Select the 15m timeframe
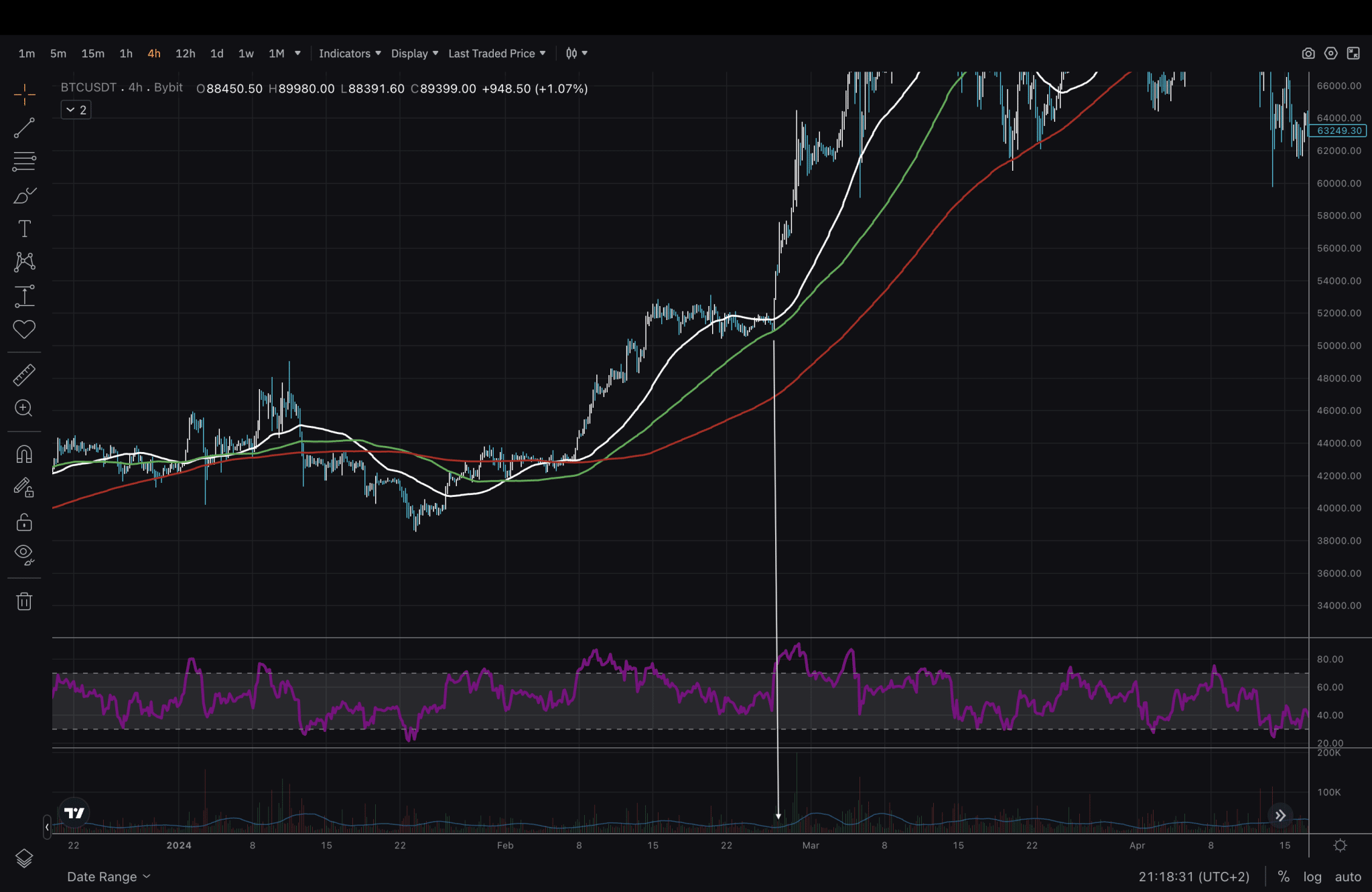The image size is (1372, 892). click(92, 54)
